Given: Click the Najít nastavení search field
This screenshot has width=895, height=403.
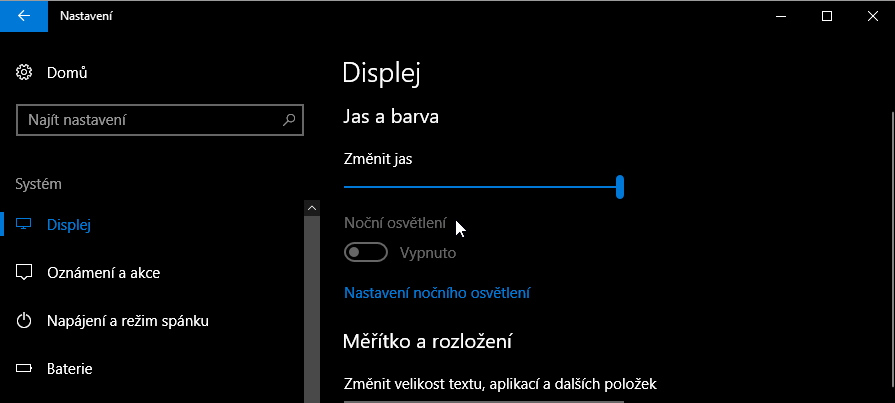Looking at the screenshot, I should [150, 120].
